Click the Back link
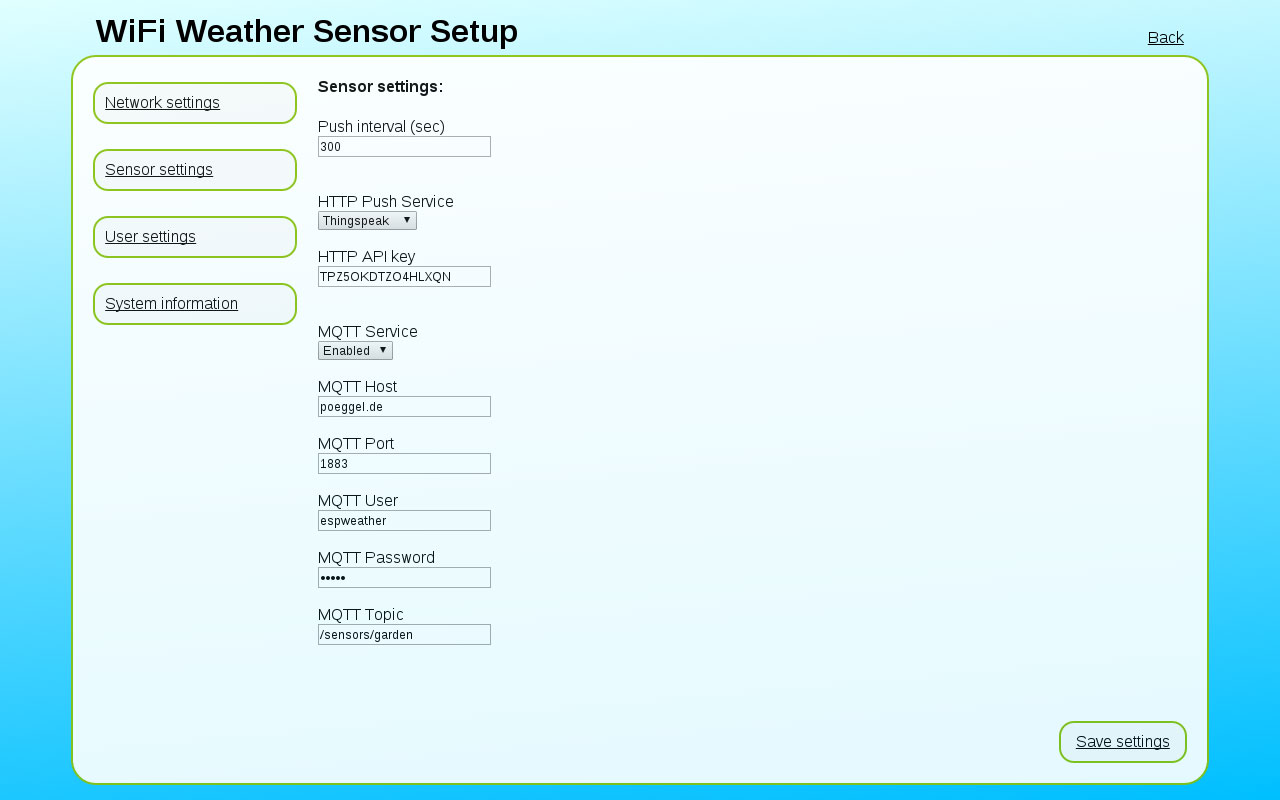1280x800 pixels. coord(1165,38)
